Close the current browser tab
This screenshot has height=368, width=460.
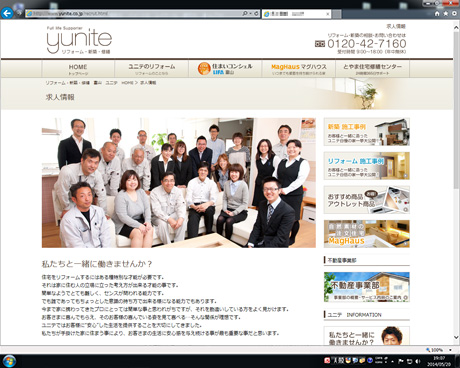click(328, 14)
